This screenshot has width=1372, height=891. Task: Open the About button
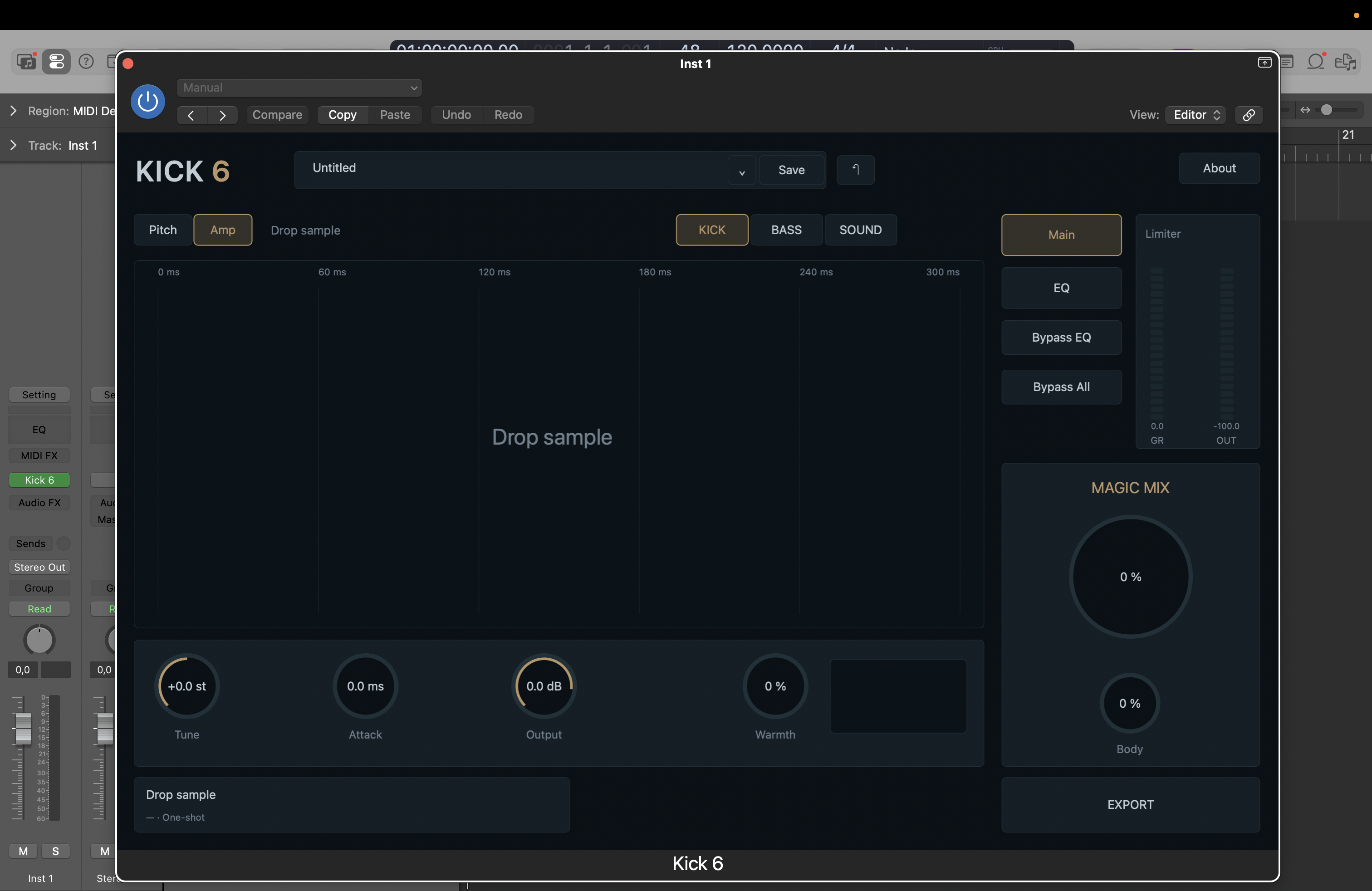(x=1219, y=168)
